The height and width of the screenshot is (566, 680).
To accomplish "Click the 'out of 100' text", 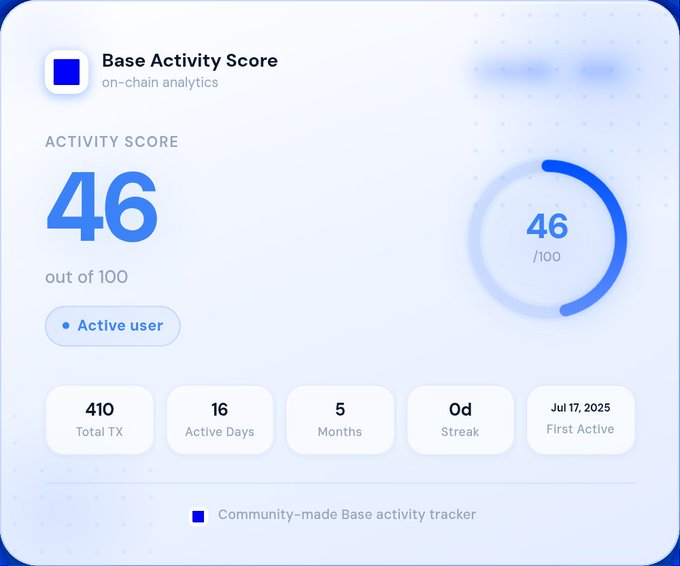I will 87,277.
